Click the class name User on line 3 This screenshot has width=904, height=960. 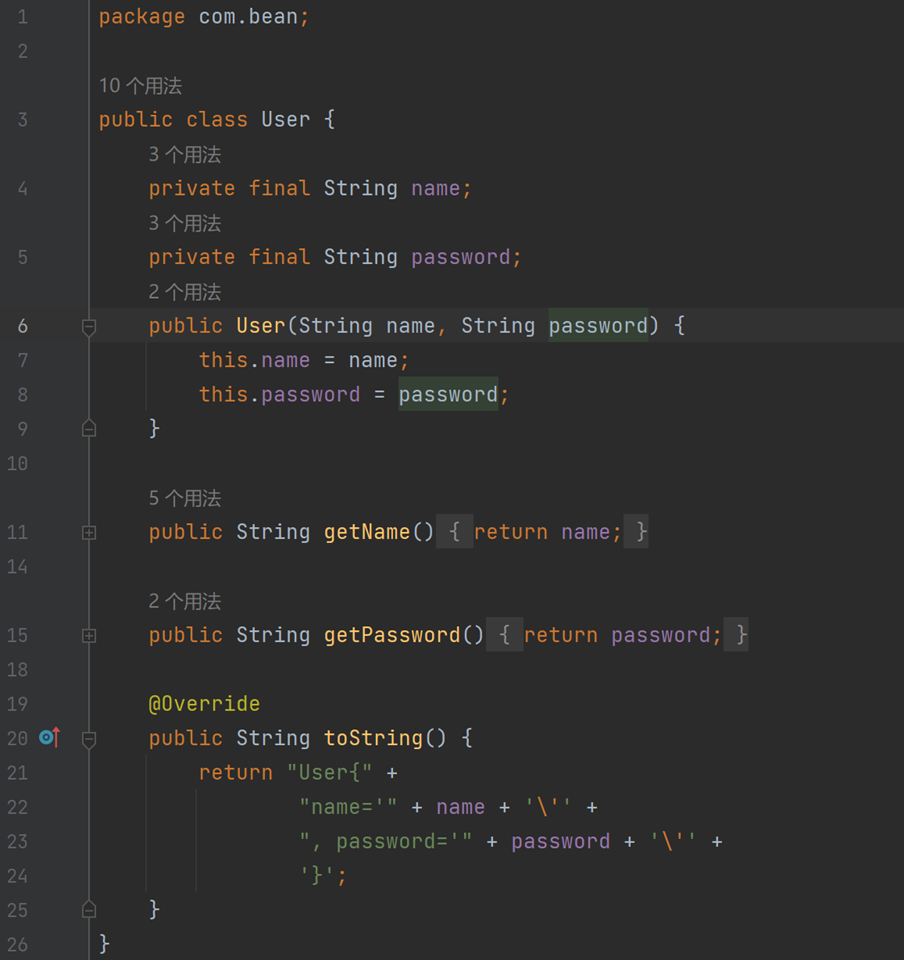(x=285, y=119)
